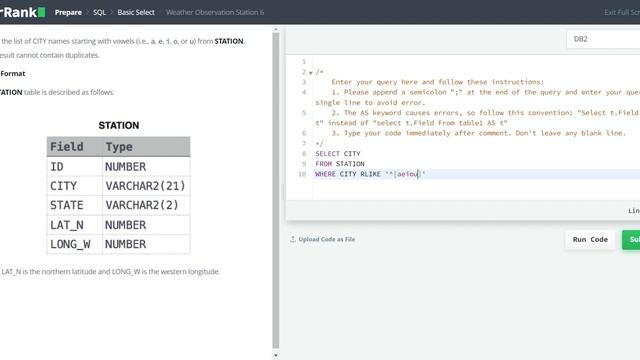Viewport: 640px width, 360px height.
Task: Click line number 1 in the gutter
Action: pos(304,62)
